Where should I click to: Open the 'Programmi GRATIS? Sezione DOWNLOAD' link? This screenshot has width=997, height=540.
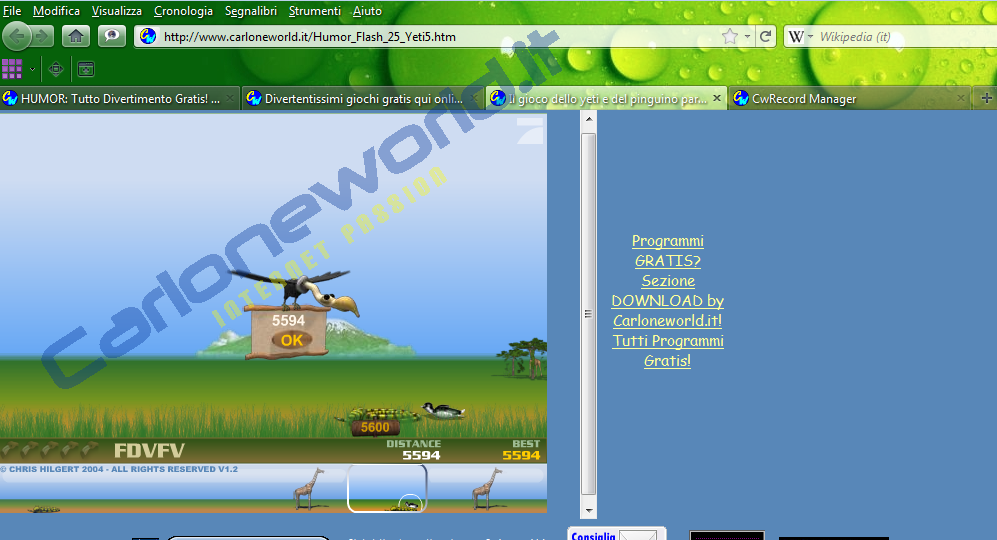668,300
